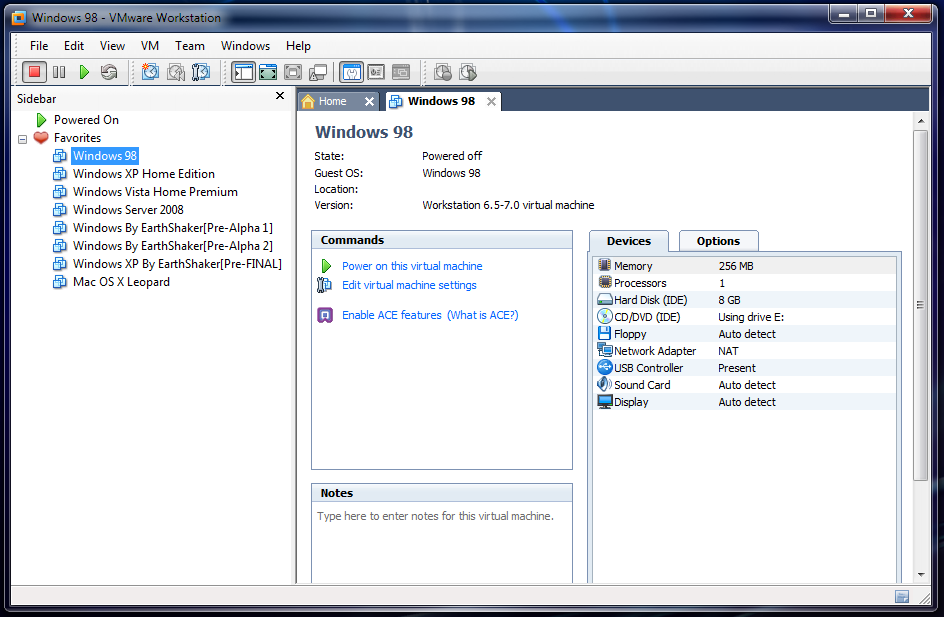The width and height of the screenshot is (944, 617).
Task: Select Windows By EarthShaker[Pre-Alpha 2] VM
Action: pos(172,246)
